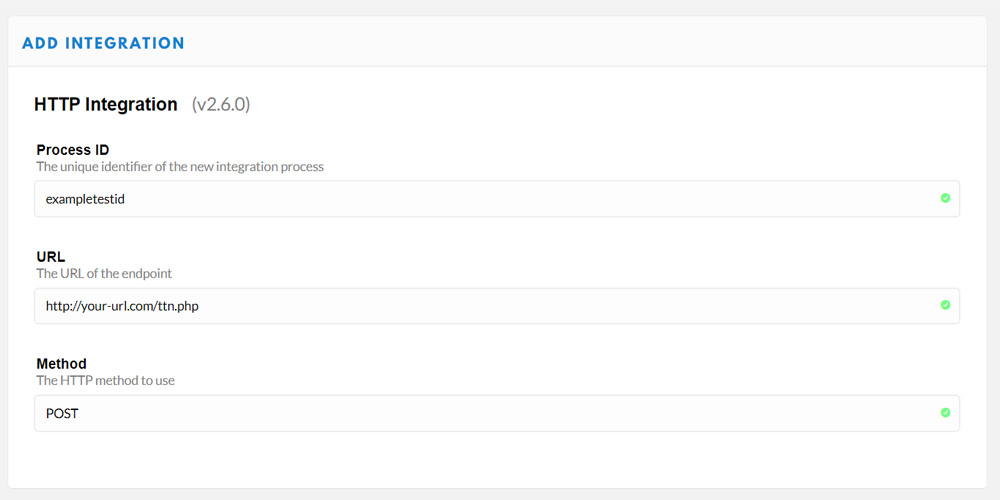Click blank panel area below the Method field
The image size is (1000, 500).
click(x=497, y=460)
